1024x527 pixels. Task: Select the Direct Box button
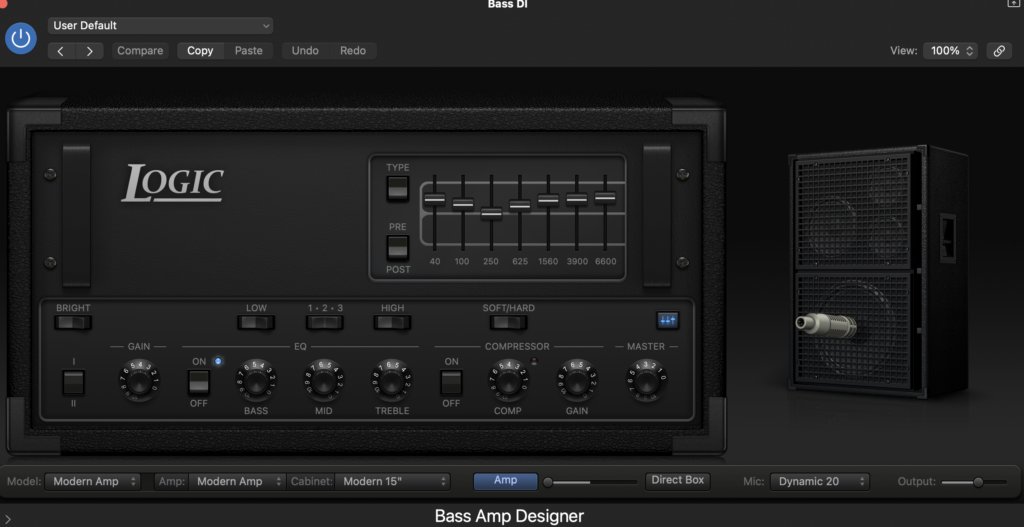[678, 481]
